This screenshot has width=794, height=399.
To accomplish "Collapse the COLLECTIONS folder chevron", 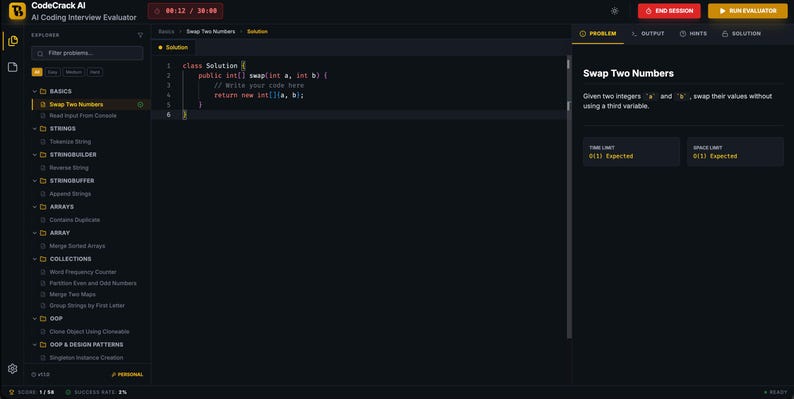I will pyautogui.click(x=35, y=259).
